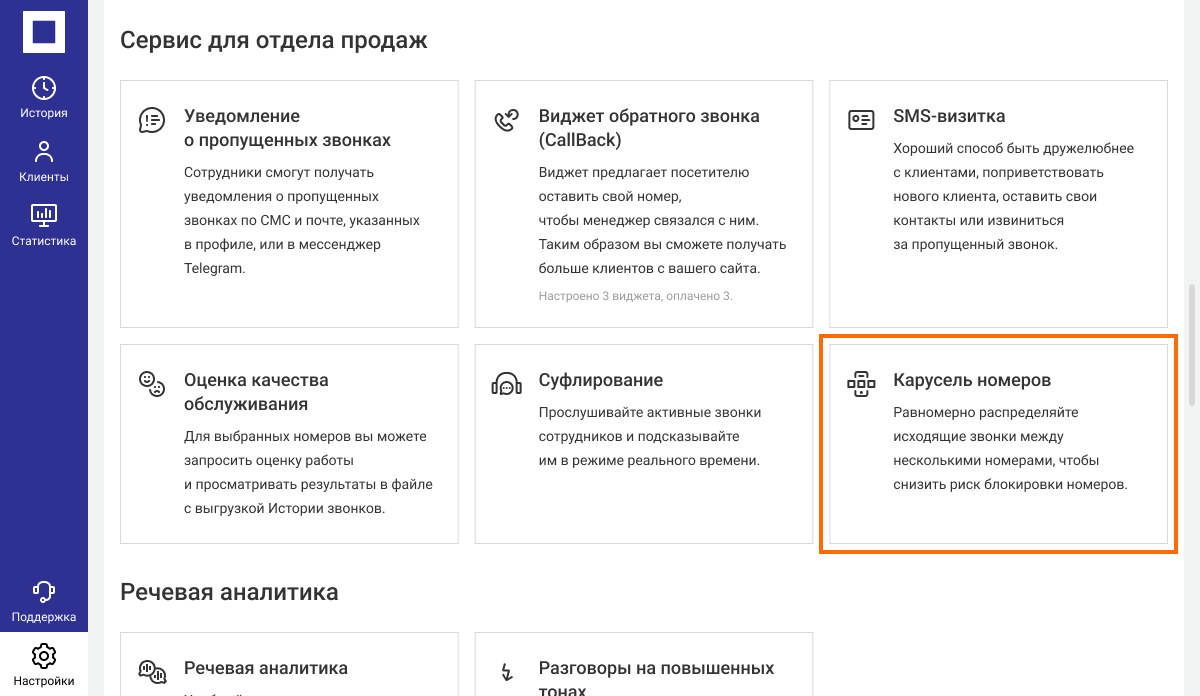Click the service quality smiley icon
Image resolution: width=1200 pixels, height=696 pixels.
(x=151, y=384)
